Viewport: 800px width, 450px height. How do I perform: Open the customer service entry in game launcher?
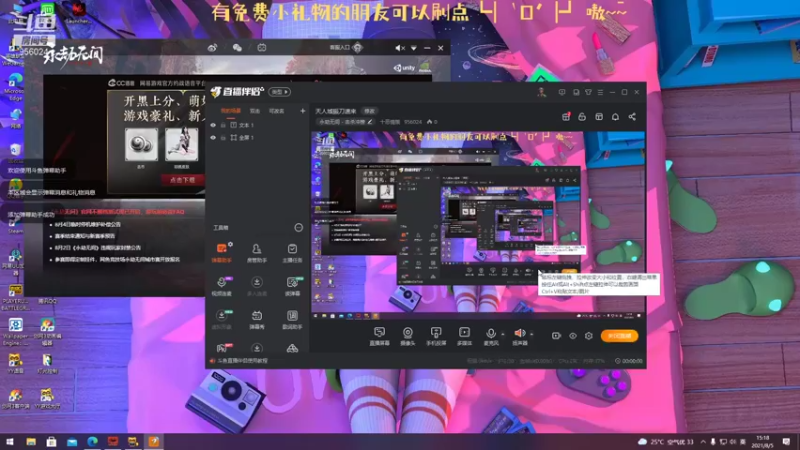(x=345, y=48)
